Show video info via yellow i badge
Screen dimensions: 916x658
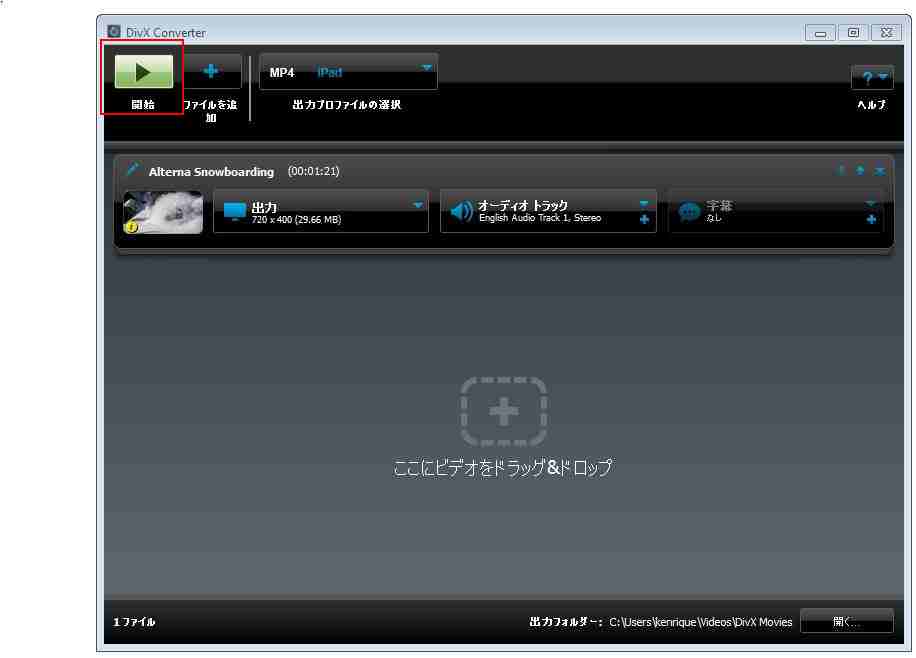tap(131, 227)
